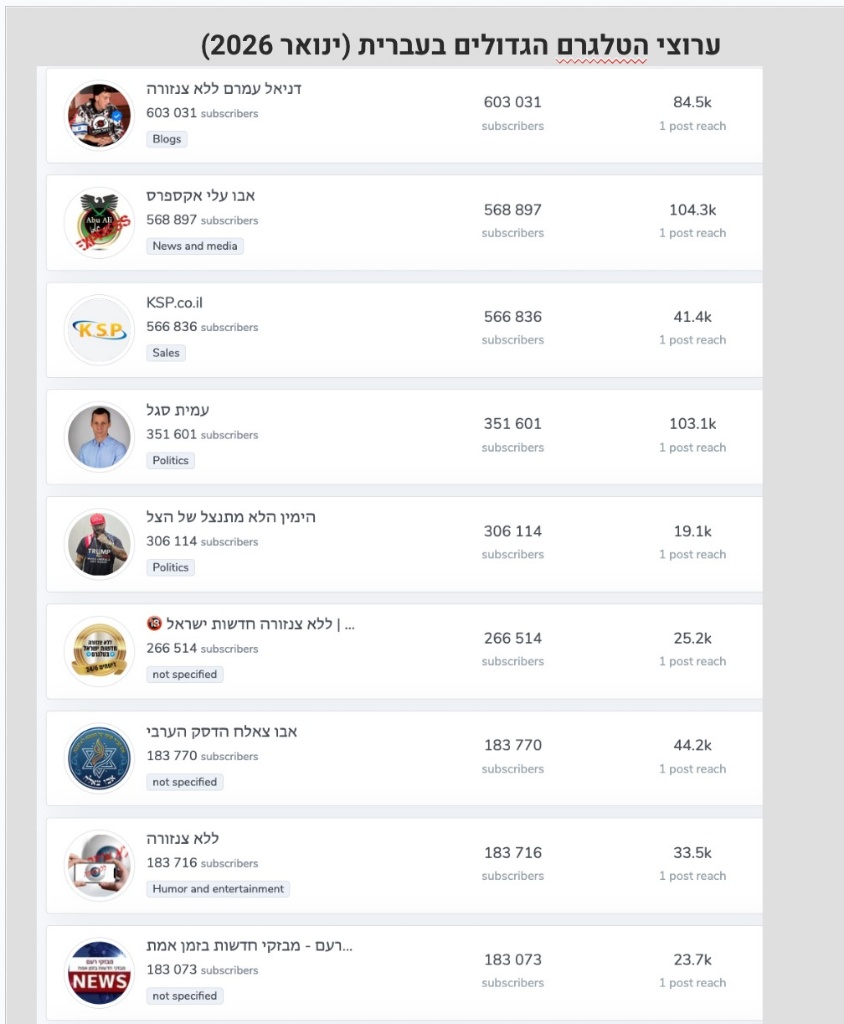Select the camera-phone ללא צנזורה avatar
844x1024 pixels.
pos(99,865)
